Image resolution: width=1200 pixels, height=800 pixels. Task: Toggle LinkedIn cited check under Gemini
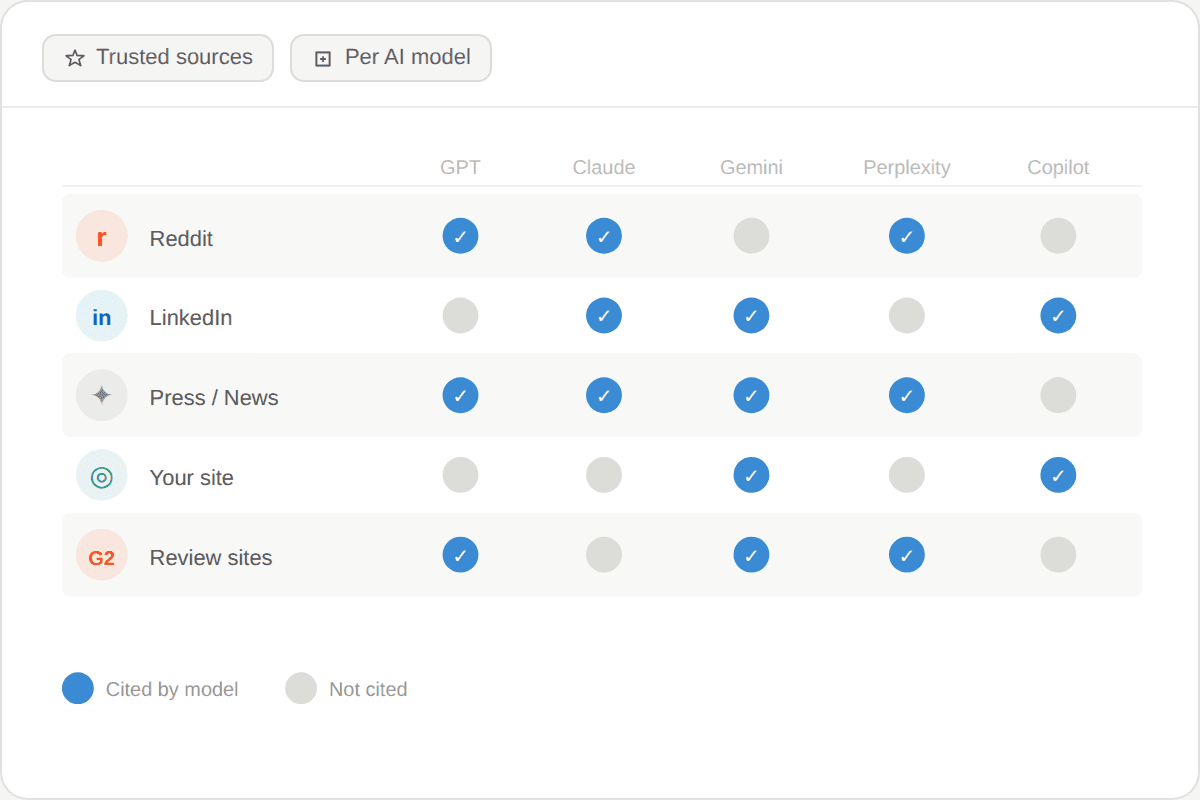click(x=752, y=316)
